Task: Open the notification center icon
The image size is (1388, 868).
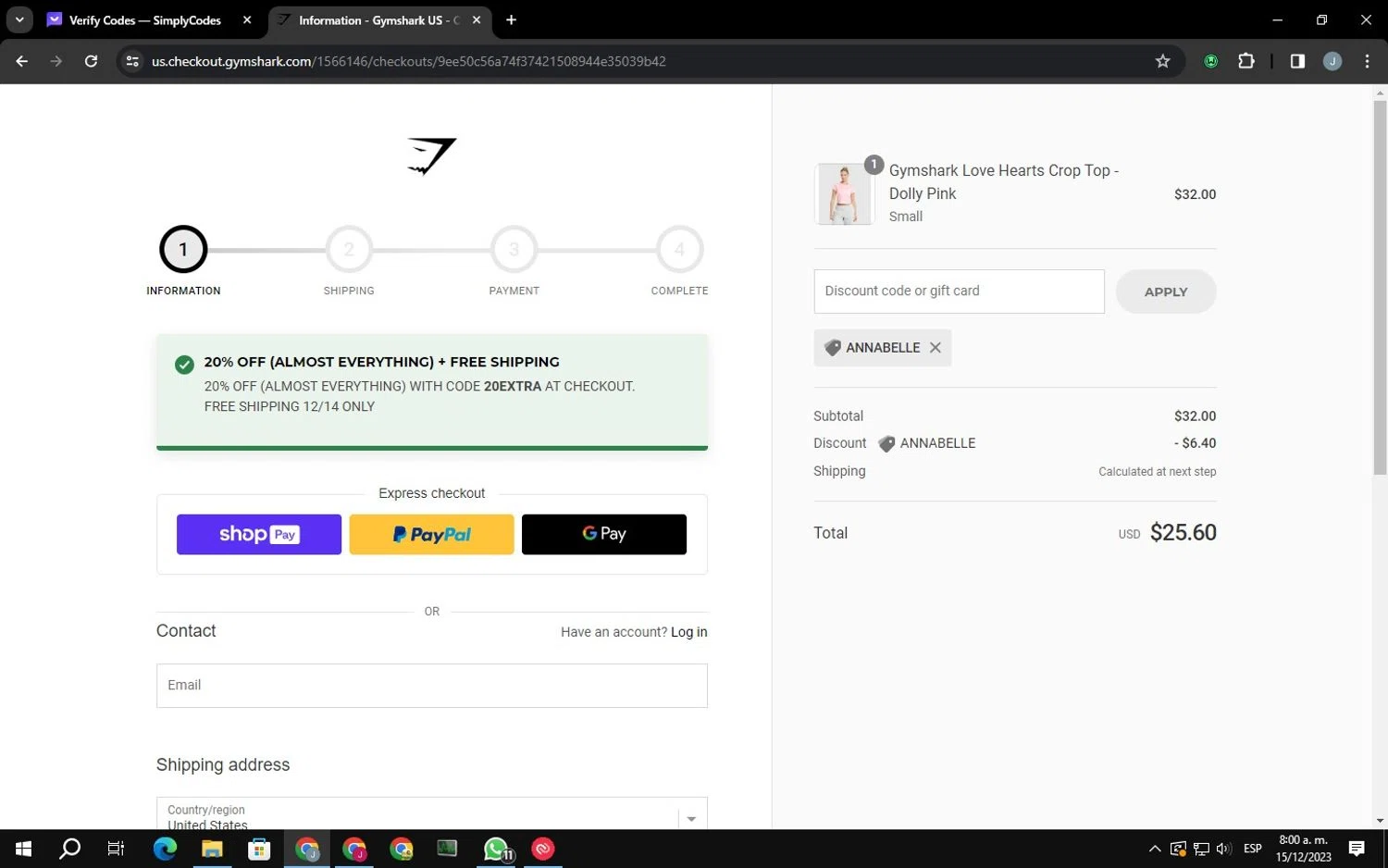Action: 1357,849
